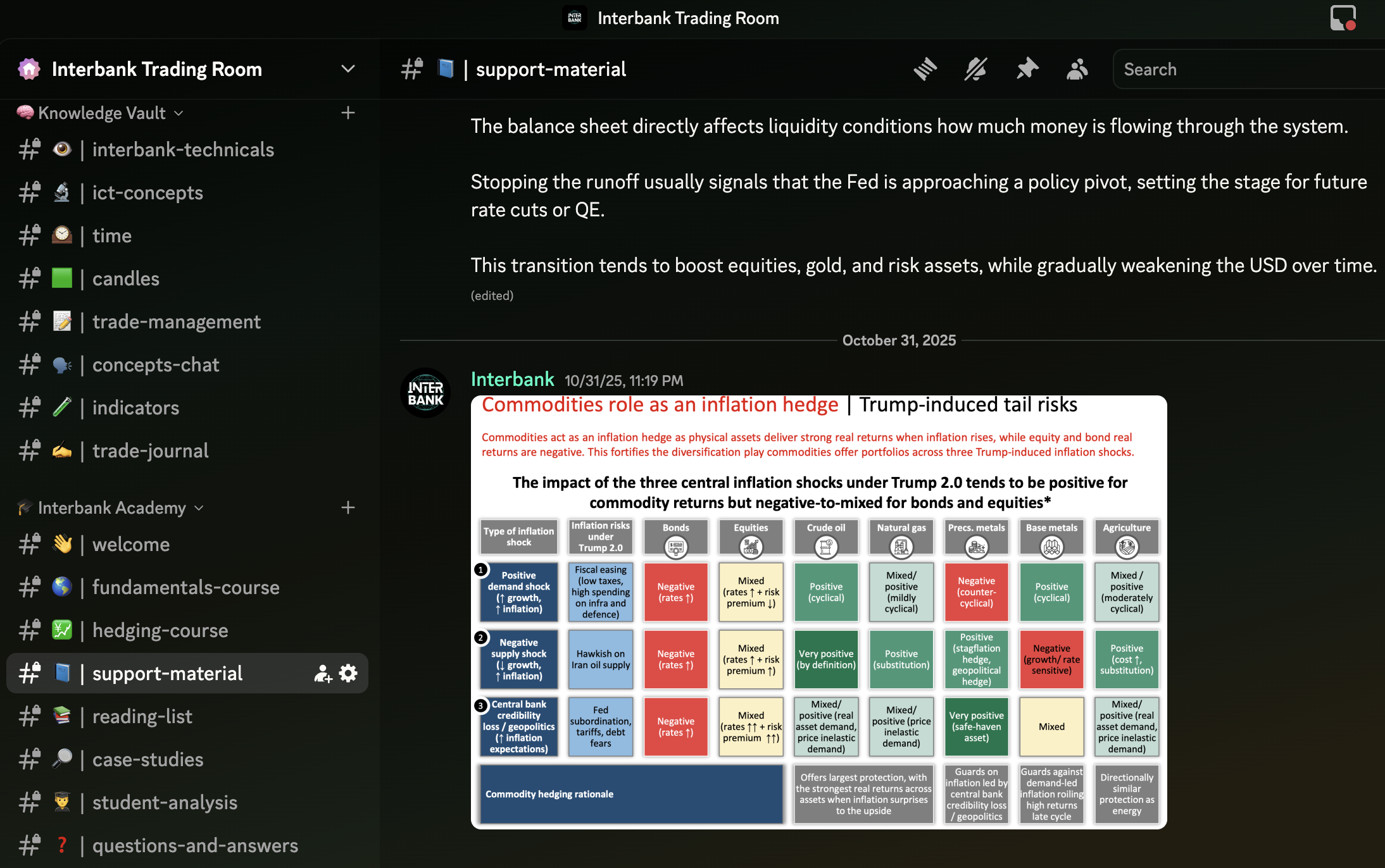Screen dimensions: 1385x868
Task: Click the Interbank username link
Action: (512, 380)
